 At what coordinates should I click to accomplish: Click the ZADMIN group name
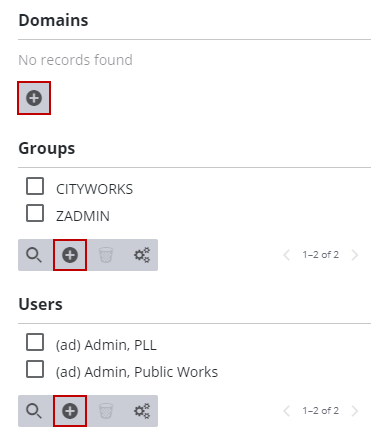(x=83, y=216)
